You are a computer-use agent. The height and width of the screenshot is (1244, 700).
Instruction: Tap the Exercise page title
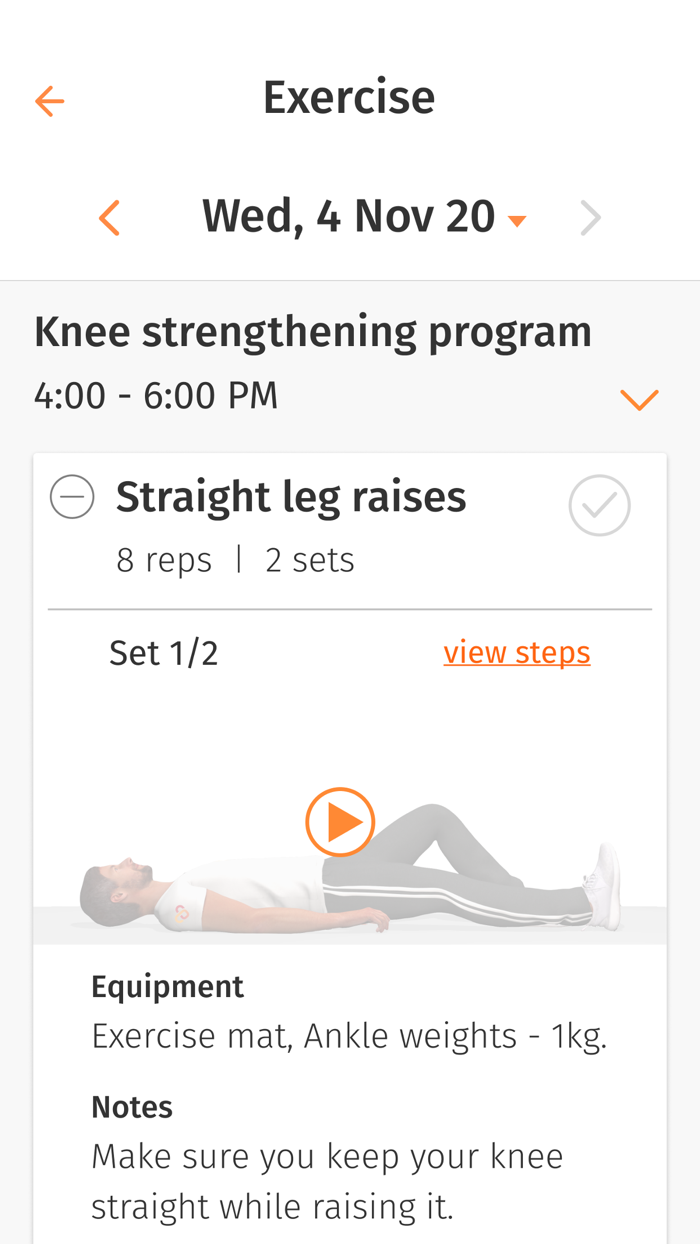[x=348, y=98]
